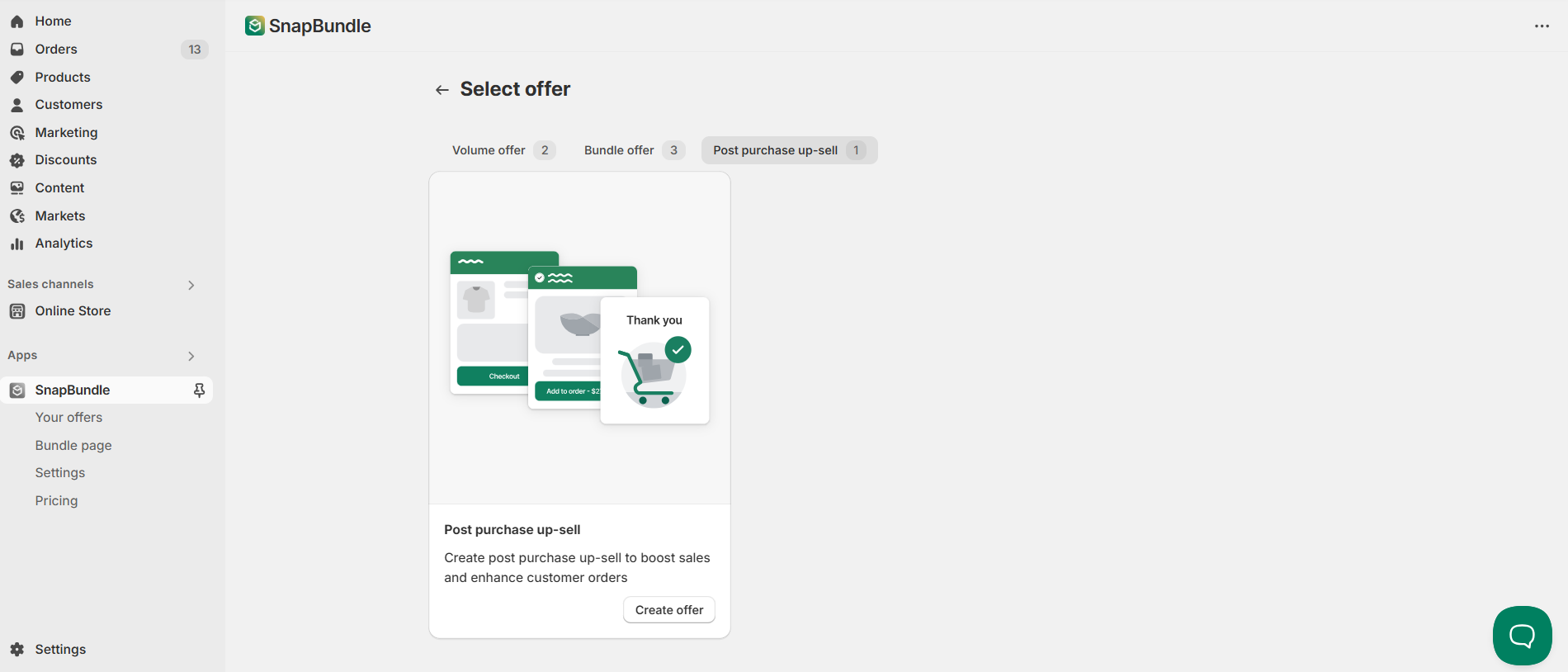Viewport: 1568px width, 672px height.
Task: Click the Settings gear icon at bottom
Action: click(x=17, y=650)
